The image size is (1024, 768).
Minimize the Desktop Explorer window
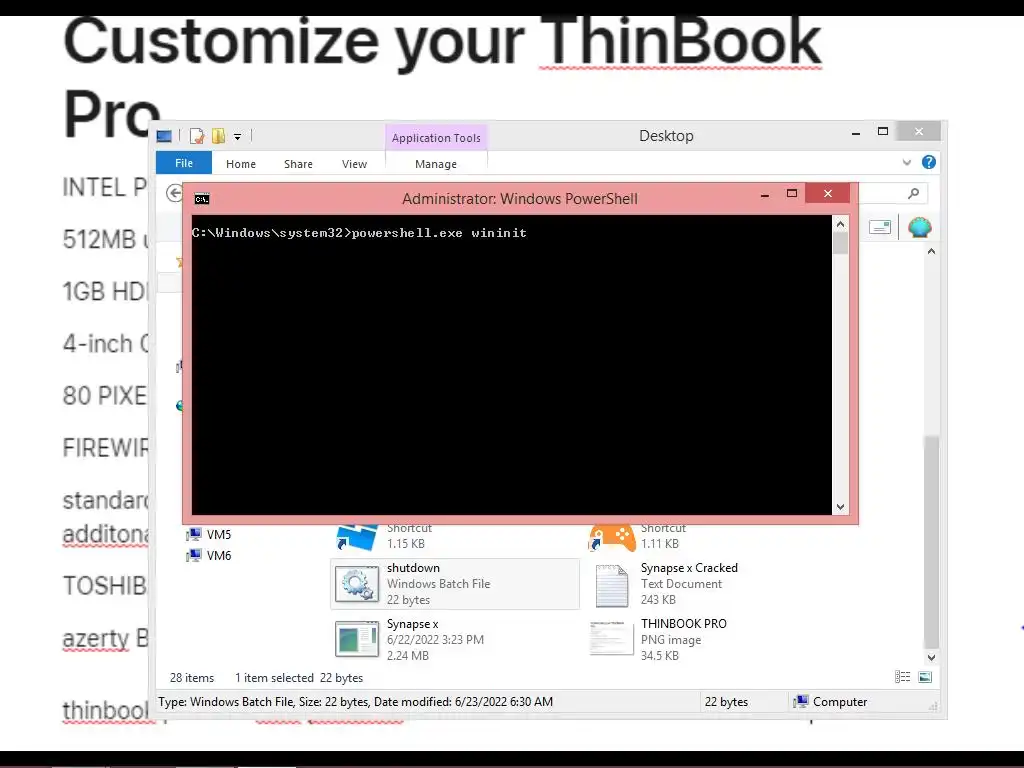click(x=856, y=133)
